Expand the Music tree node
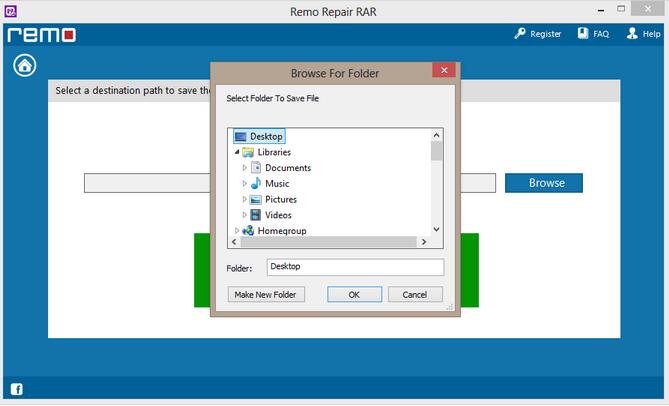The image size is (669, 406). click(x=244, y=183)
